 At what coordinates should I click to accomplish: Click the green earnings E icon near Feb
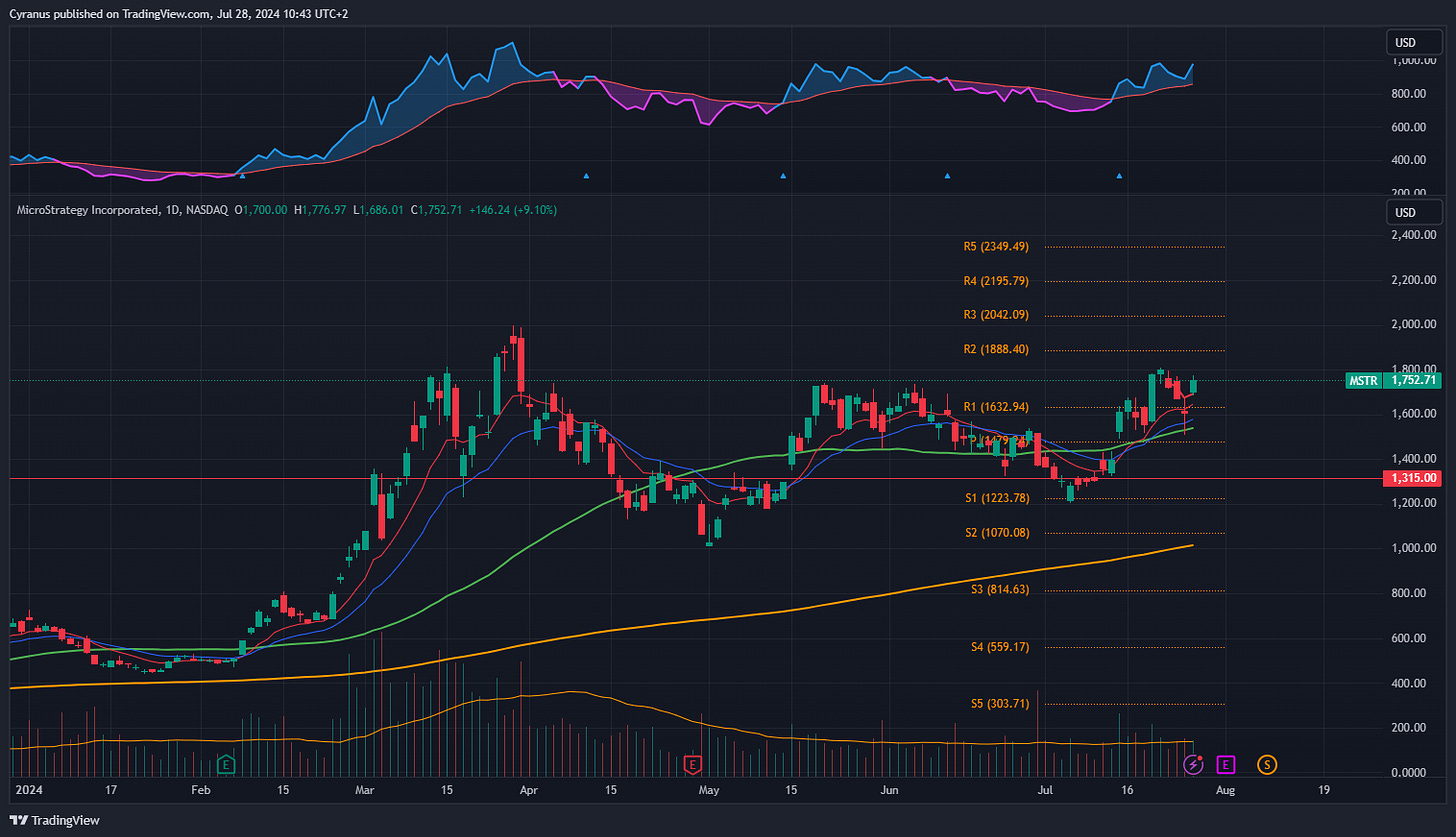click(x=227, y=765)
